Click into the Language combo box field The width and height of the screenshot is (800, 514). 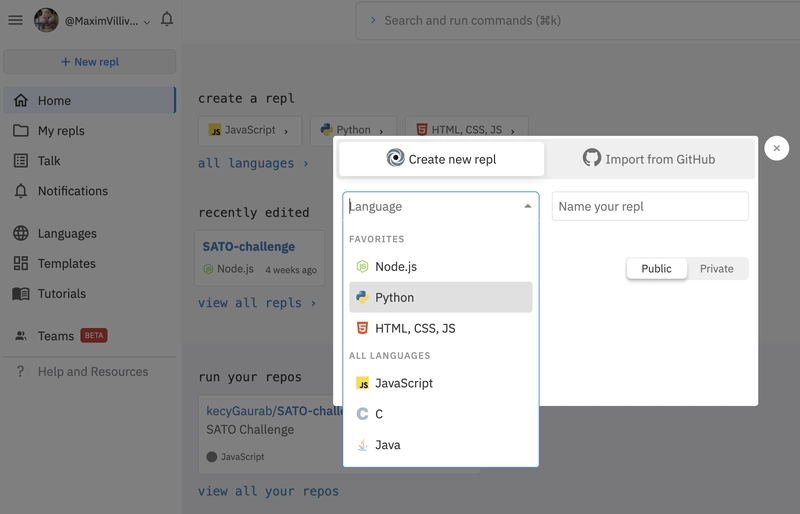[441, 206]
